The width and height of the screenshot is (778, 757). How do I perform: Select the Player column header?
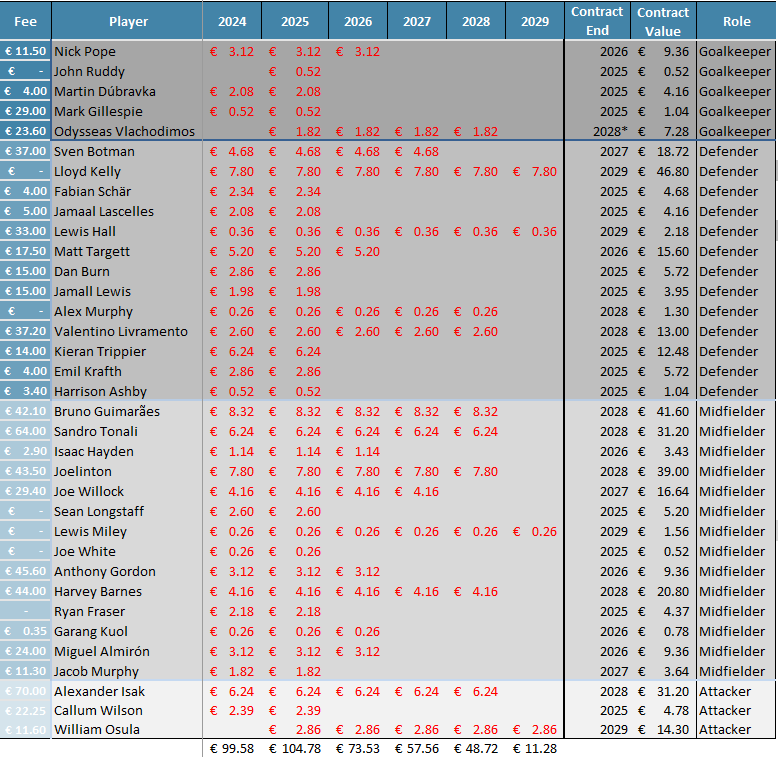127,21
